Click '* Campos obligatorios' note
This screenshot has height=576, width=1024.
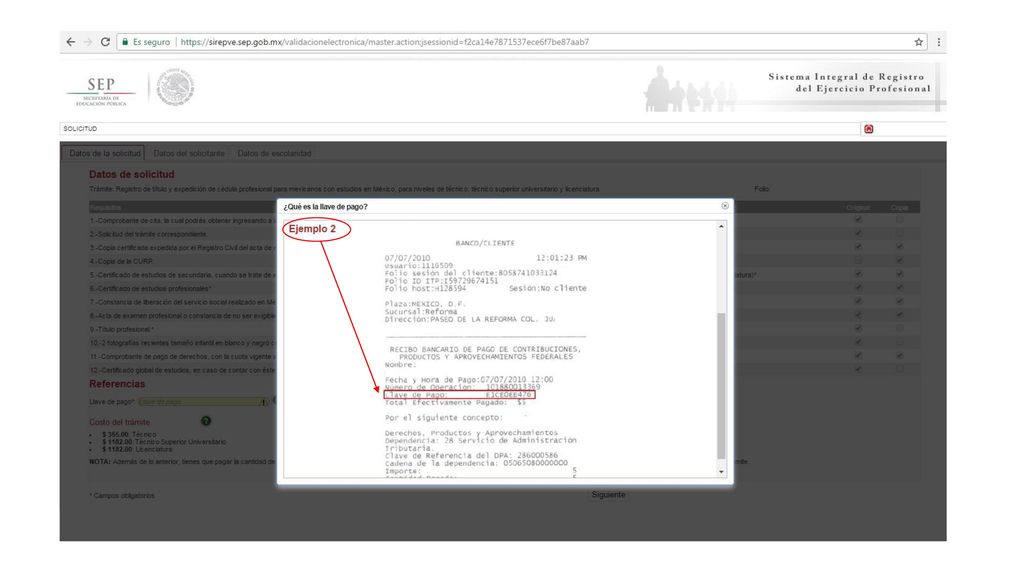click(122, 496)
